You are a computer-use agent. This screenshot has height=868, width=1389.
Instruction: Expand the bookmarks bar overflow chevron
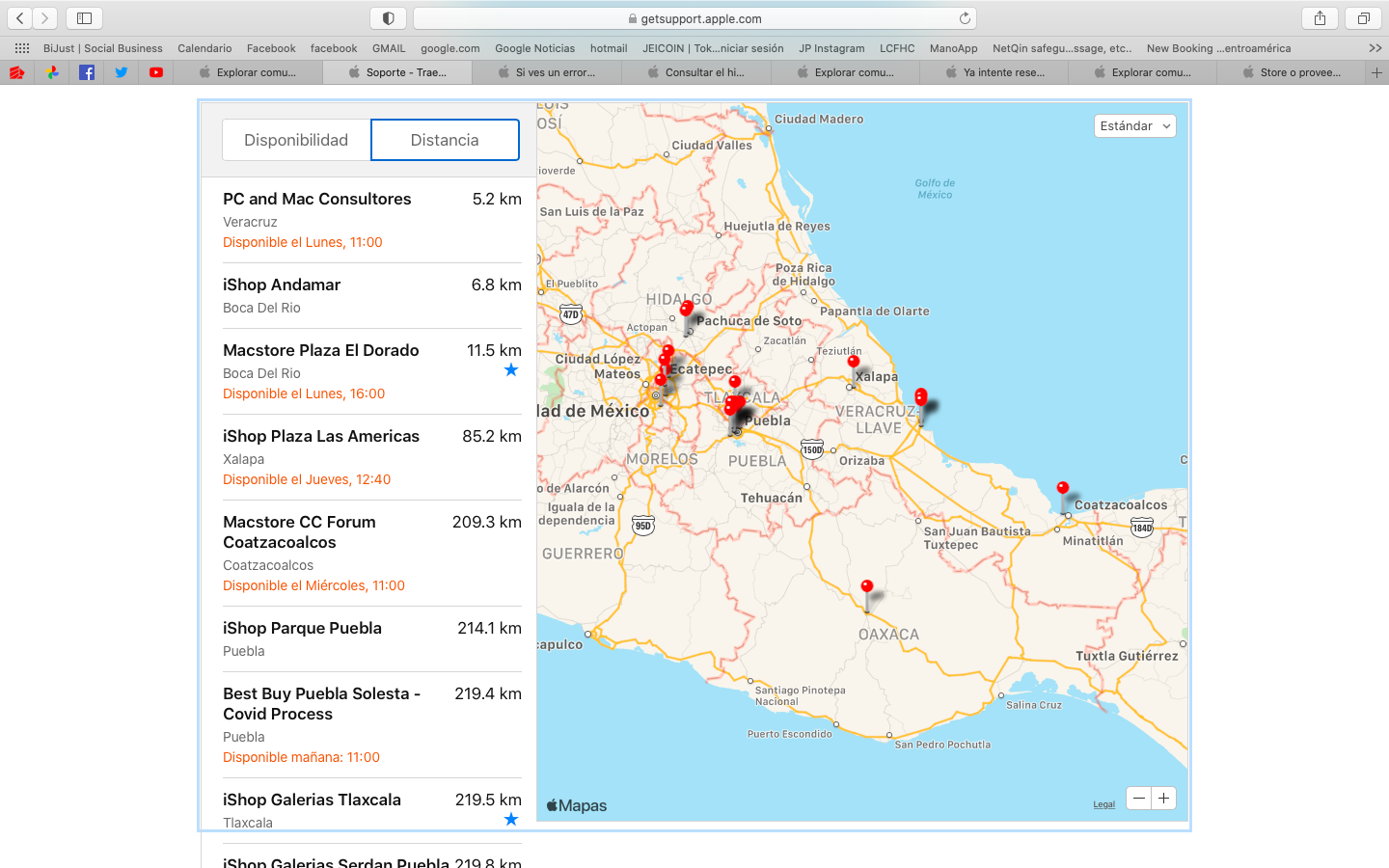(1375, 48)
